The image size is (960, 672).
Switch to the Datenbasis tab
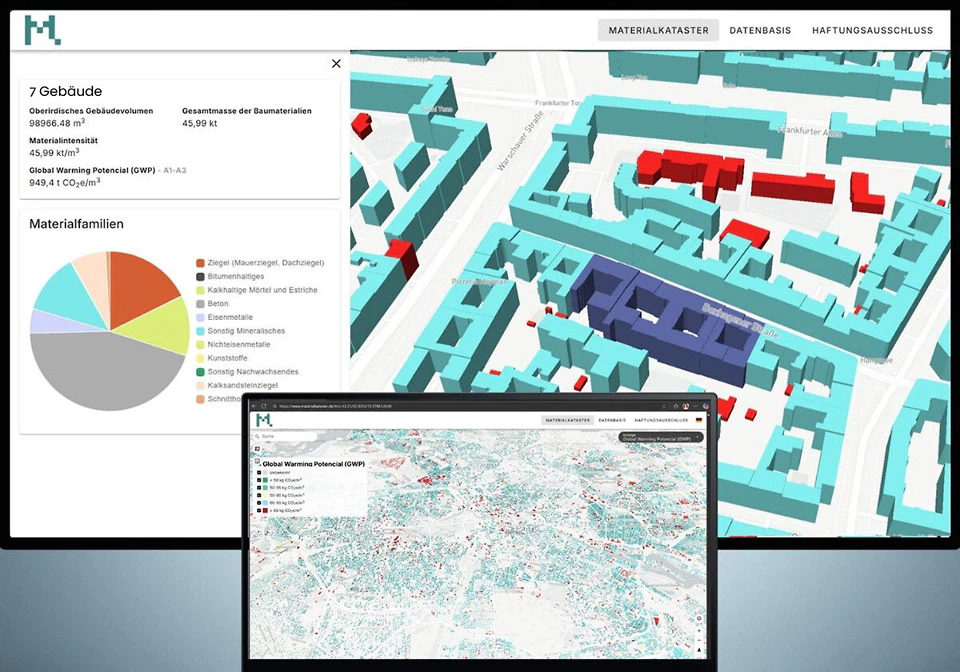[760, 30]
